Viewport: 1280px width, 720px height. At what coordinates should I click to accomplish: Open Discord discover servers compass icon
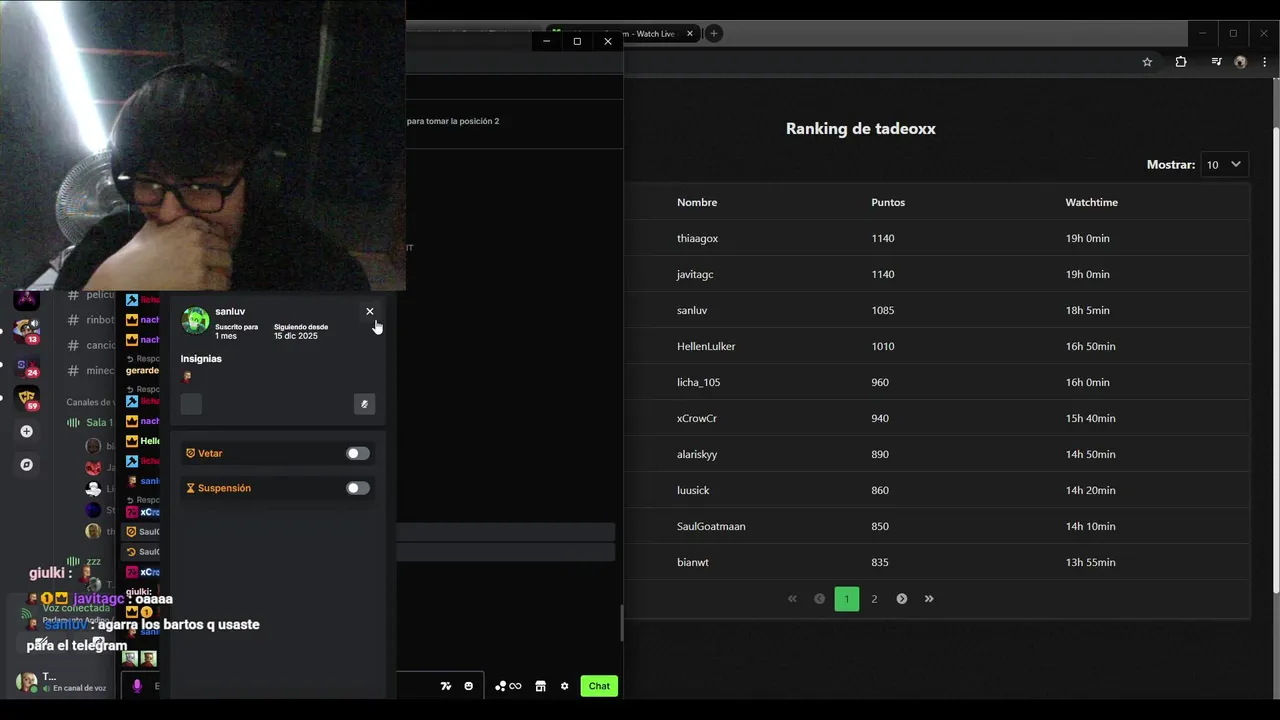pyautogui.click(x=27, y=465)
